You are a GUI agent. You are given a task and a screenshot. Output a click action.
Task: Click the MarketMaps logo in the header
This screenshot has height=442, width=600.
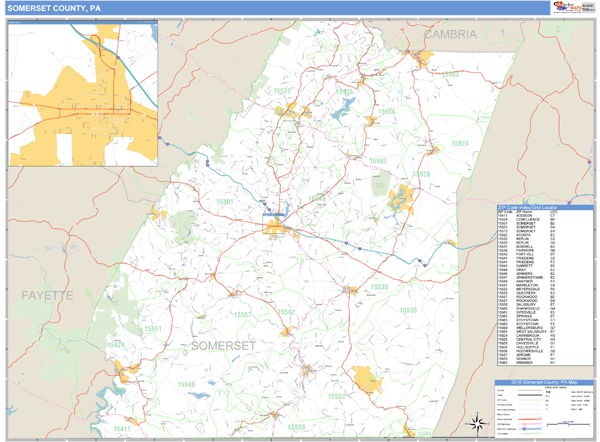click(x=567, y=7)
